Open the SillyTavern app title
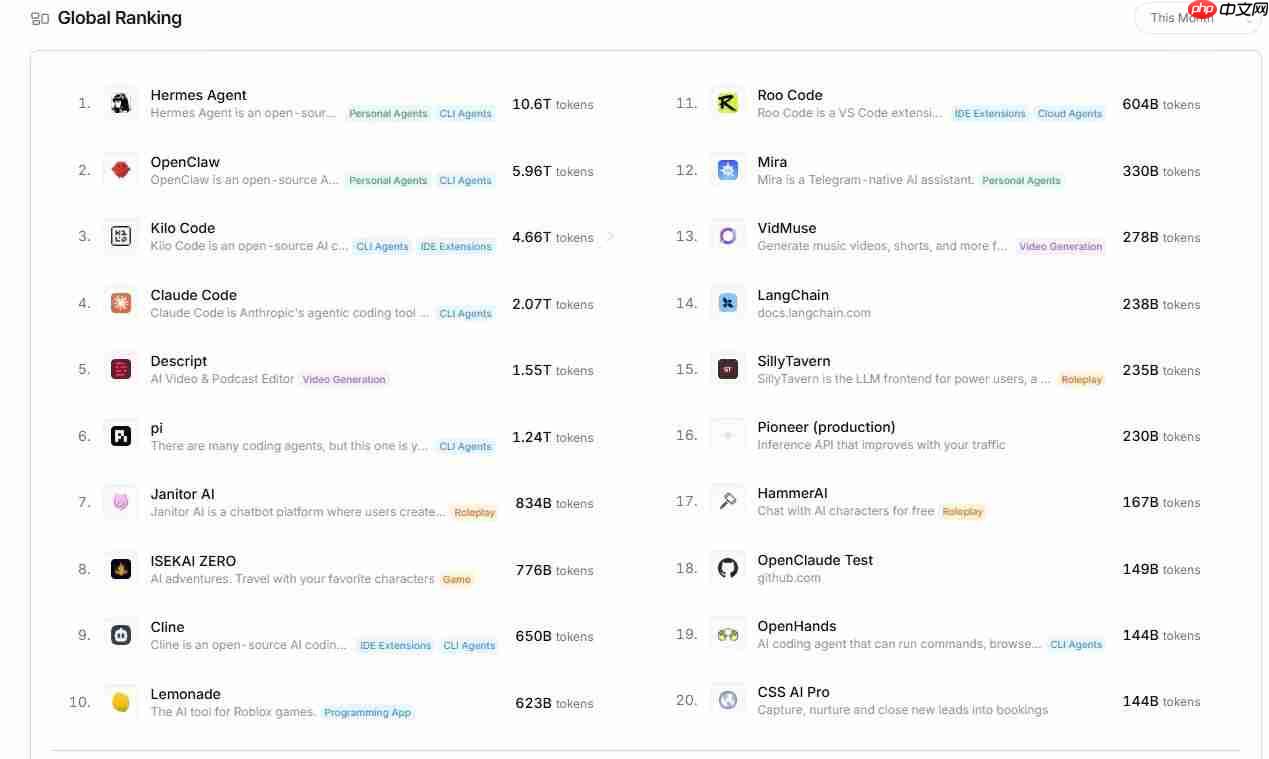 point(794,361)
